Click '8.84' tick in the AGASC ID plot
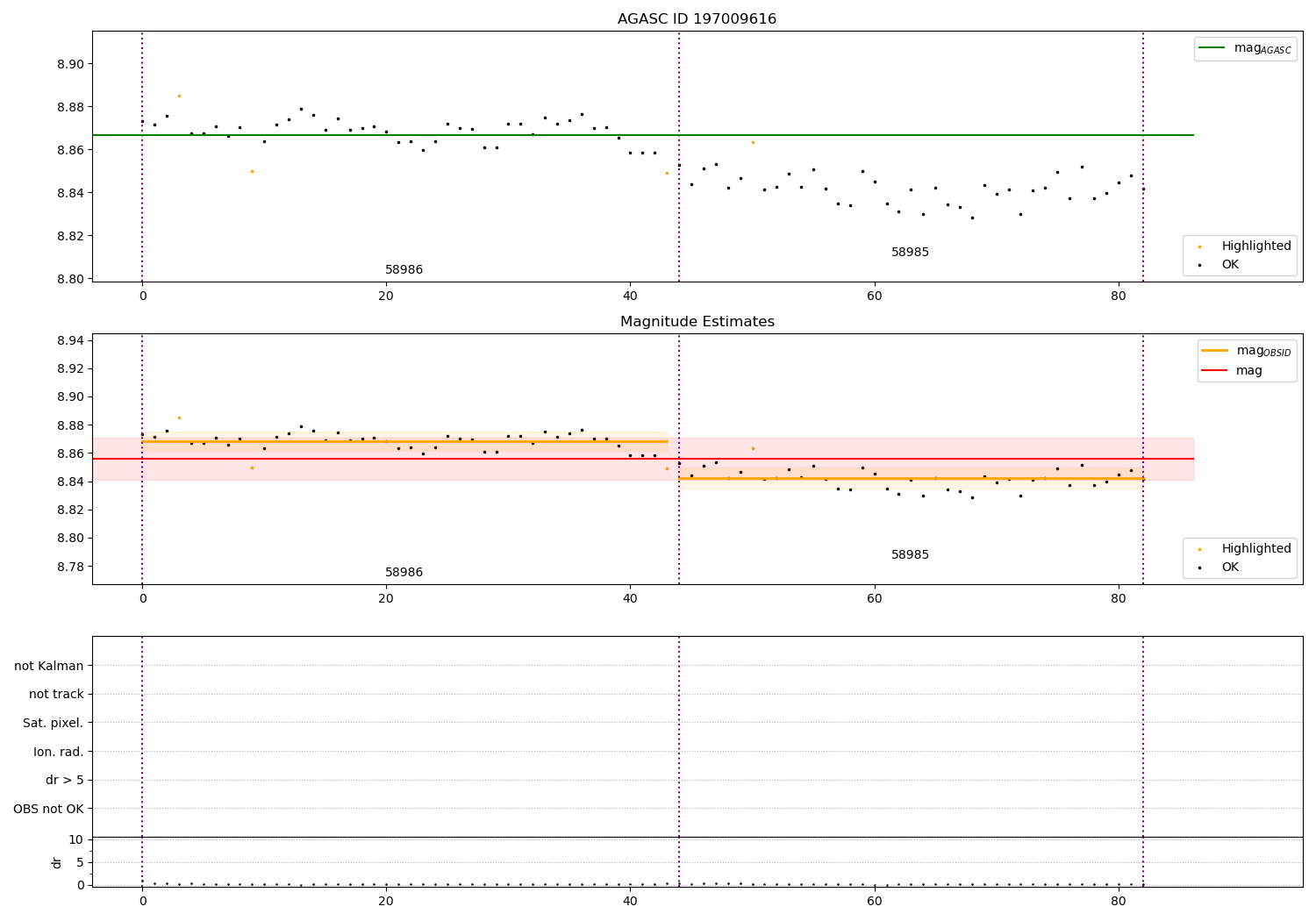 [x=69, y=193]
